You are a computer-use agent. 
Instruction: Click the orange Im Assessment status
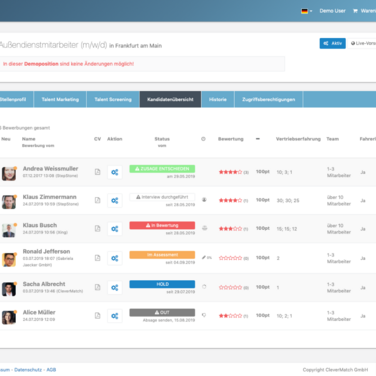(x=162, y=255)
